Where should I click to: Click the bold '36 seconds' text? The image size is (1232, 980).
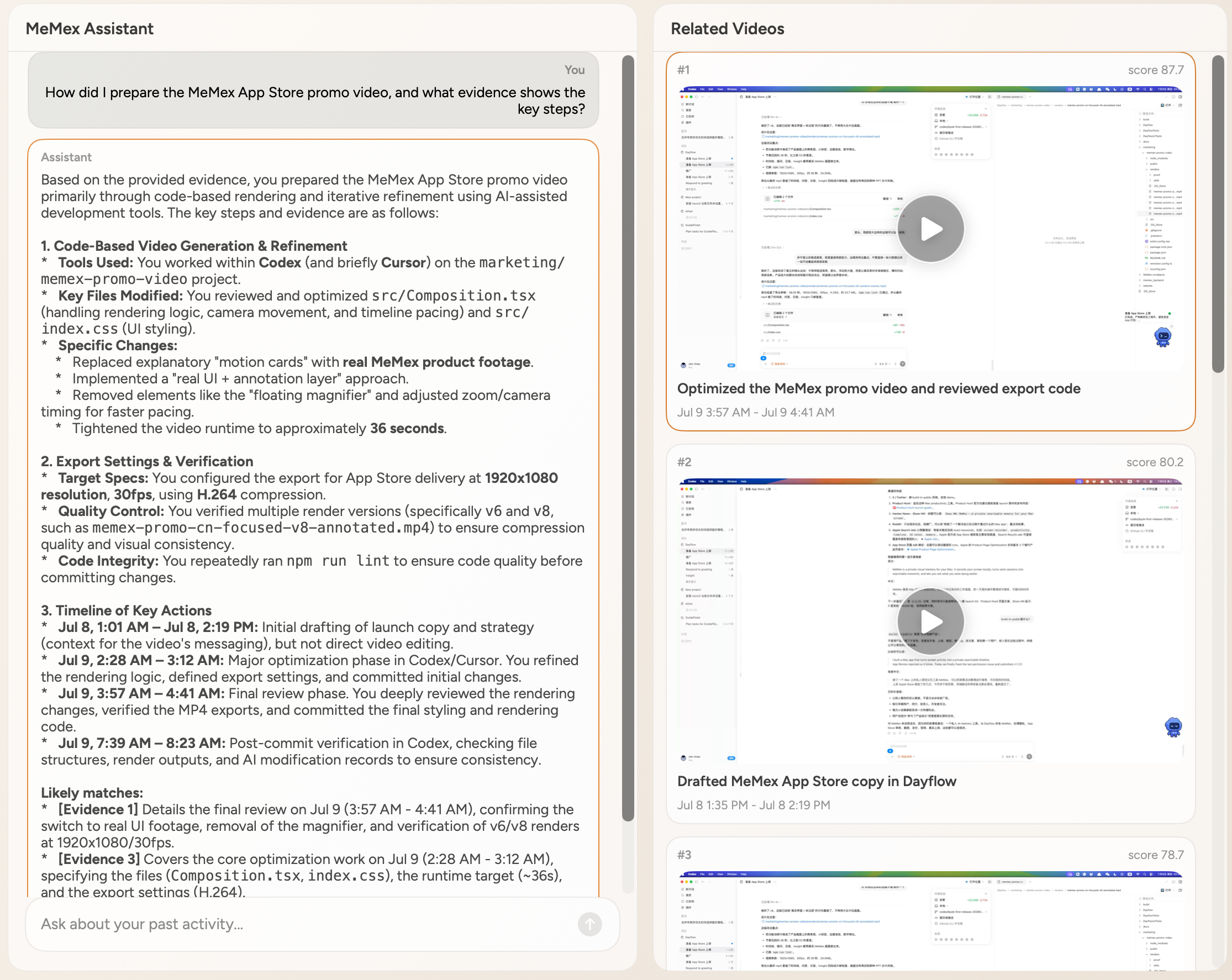pyautogui.click(x=407, y=429)
